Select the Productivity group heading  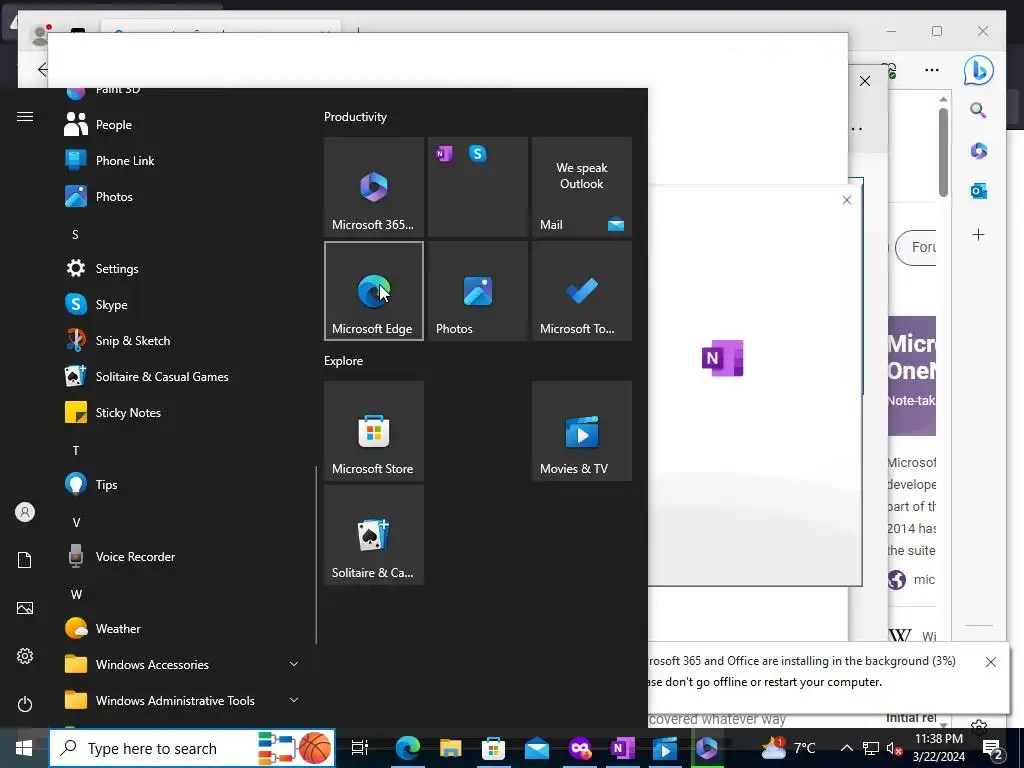point(355,117)
